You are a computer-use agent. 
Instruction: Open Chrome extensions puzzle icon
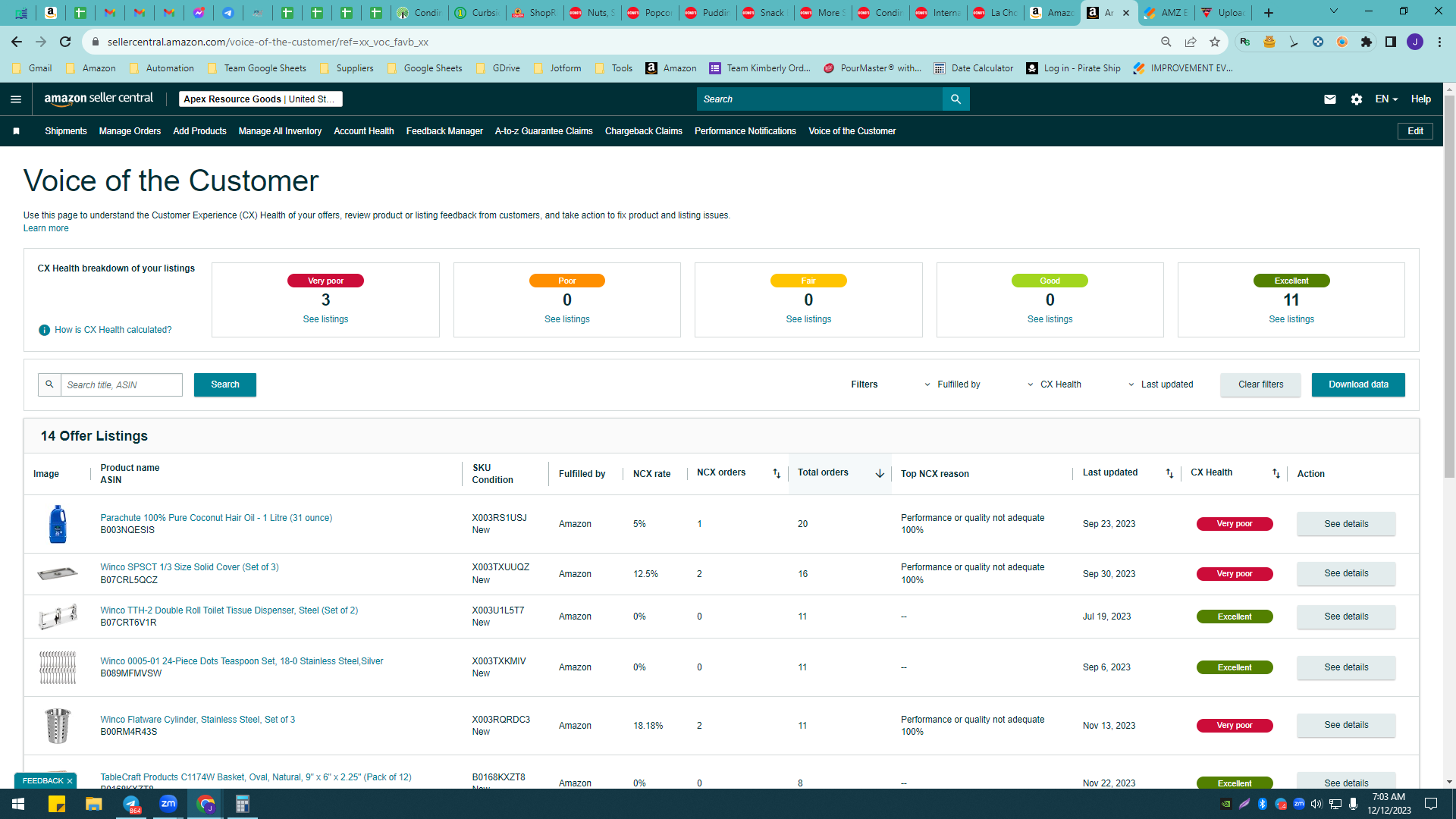[x=1367, y=42]
